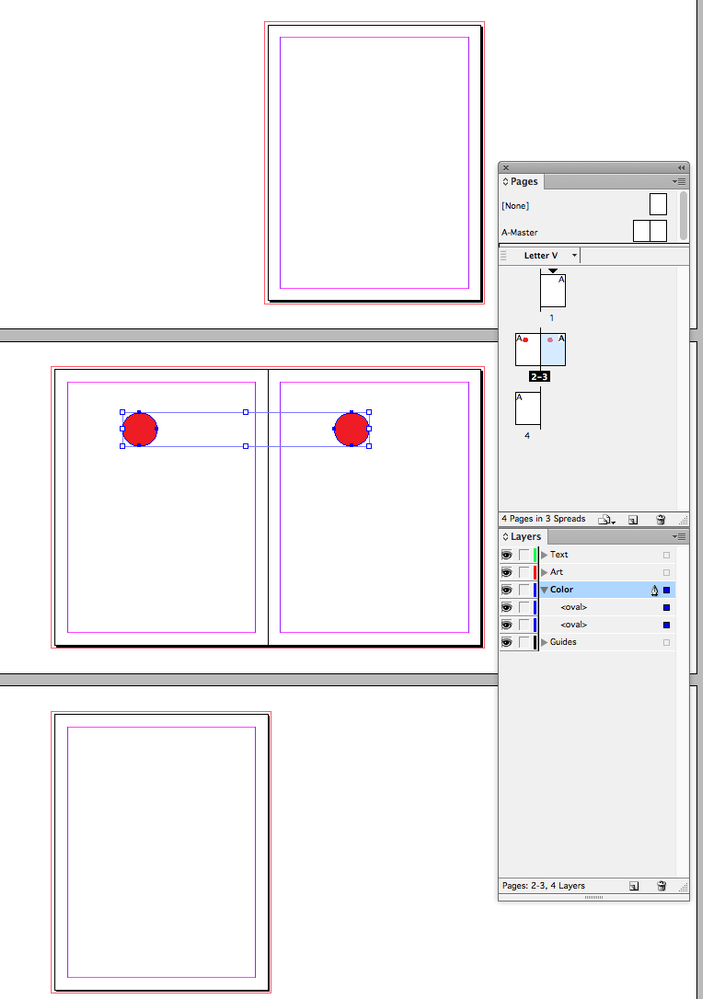Screen dimensions: 703x999
Task: Select right red circle on page 3
Action: (x=351, y=429)
